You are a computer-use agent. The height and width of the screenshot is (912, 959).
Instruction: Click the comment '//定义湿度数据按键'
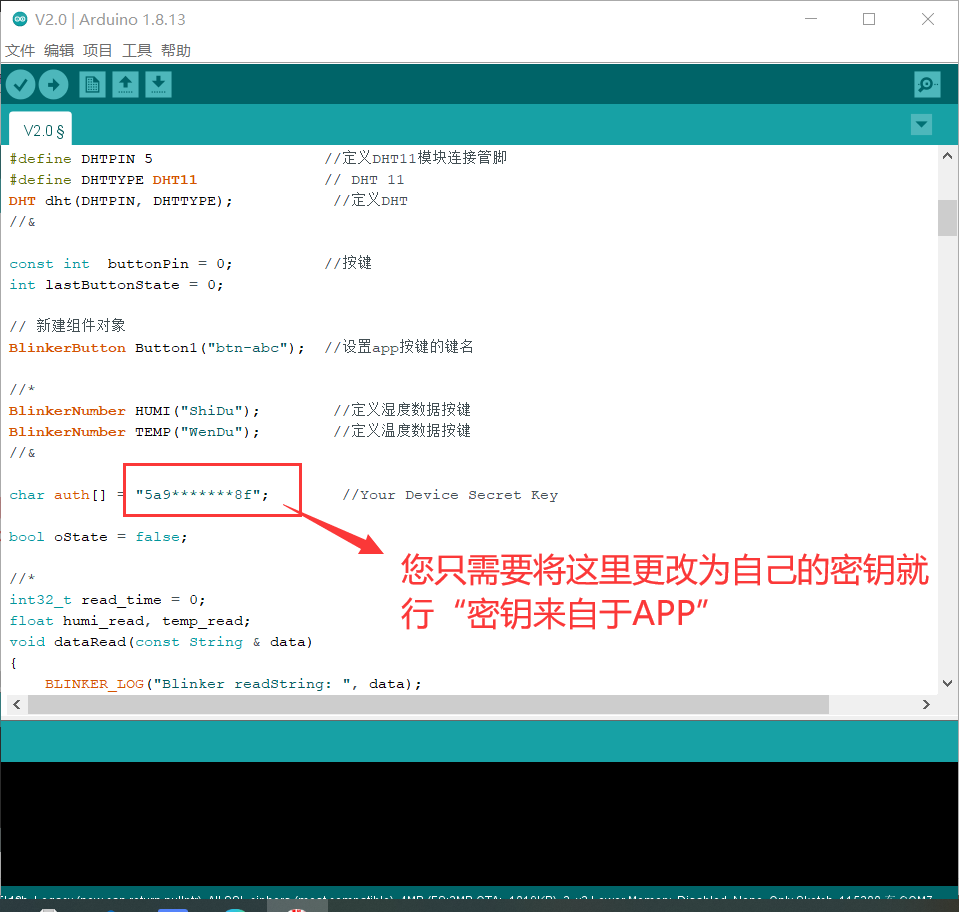tap(402, 410)
